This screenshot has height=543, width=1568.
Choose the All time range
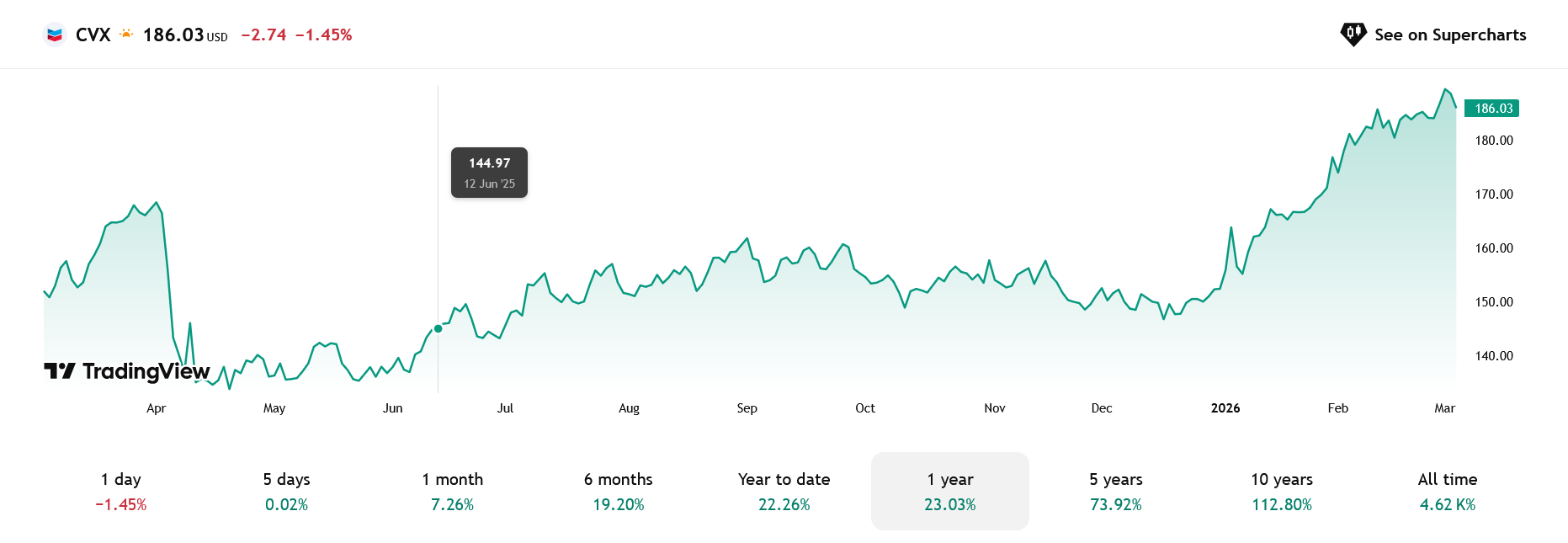click(1448, 491)
